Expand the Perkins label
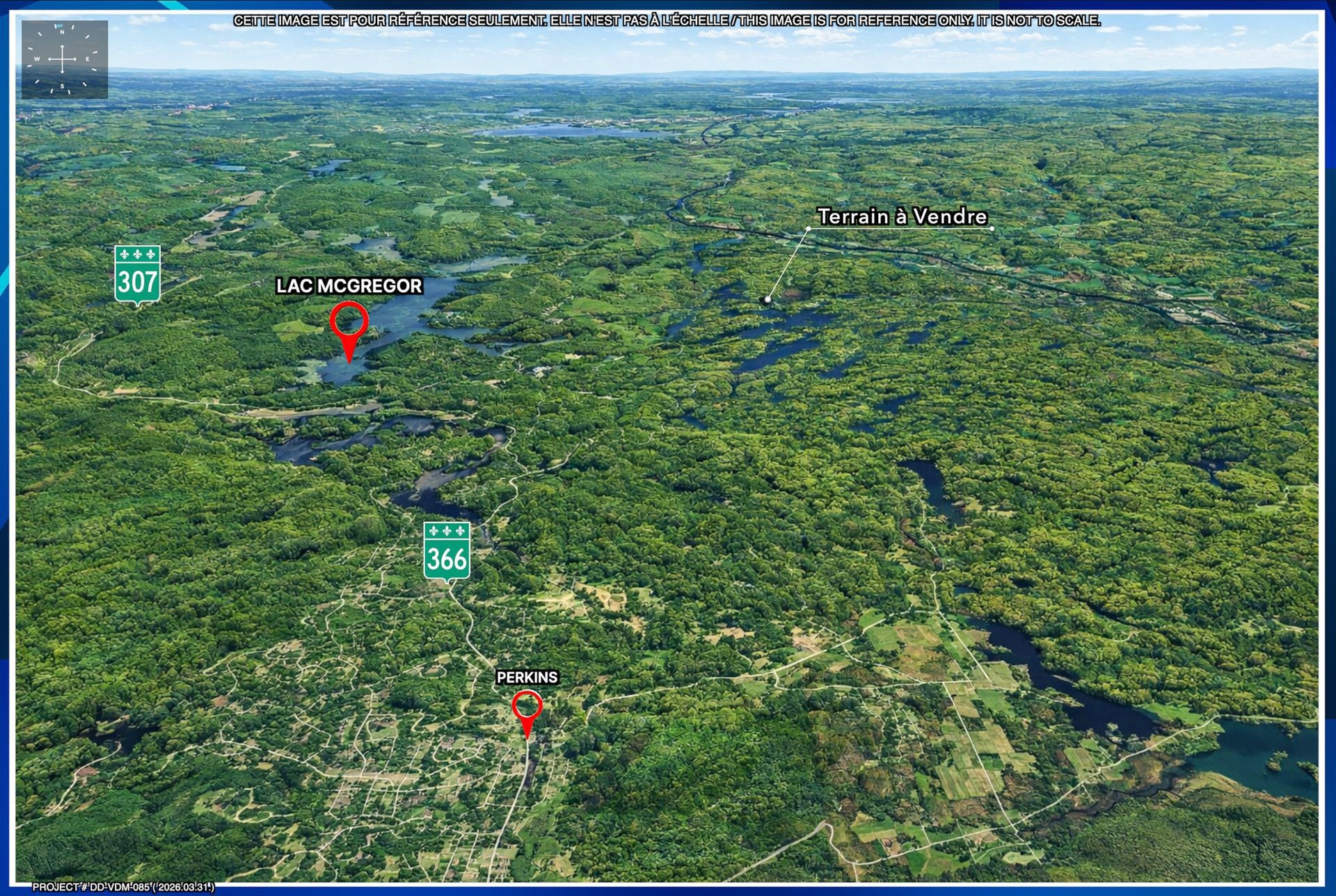 pos(527,676)
